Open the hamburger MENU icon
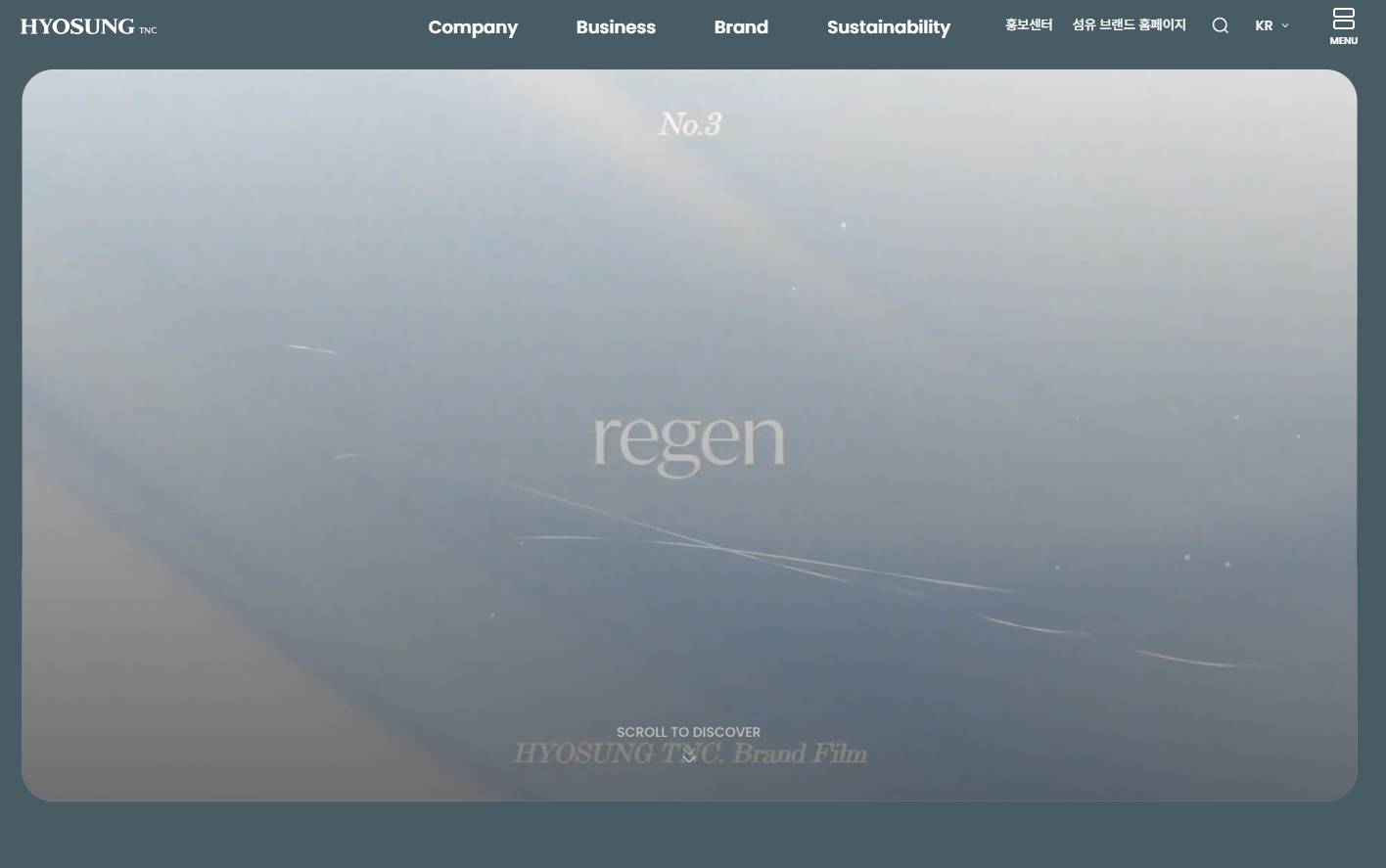The height and width of the screenshot is (868, 1386). 1343,26
